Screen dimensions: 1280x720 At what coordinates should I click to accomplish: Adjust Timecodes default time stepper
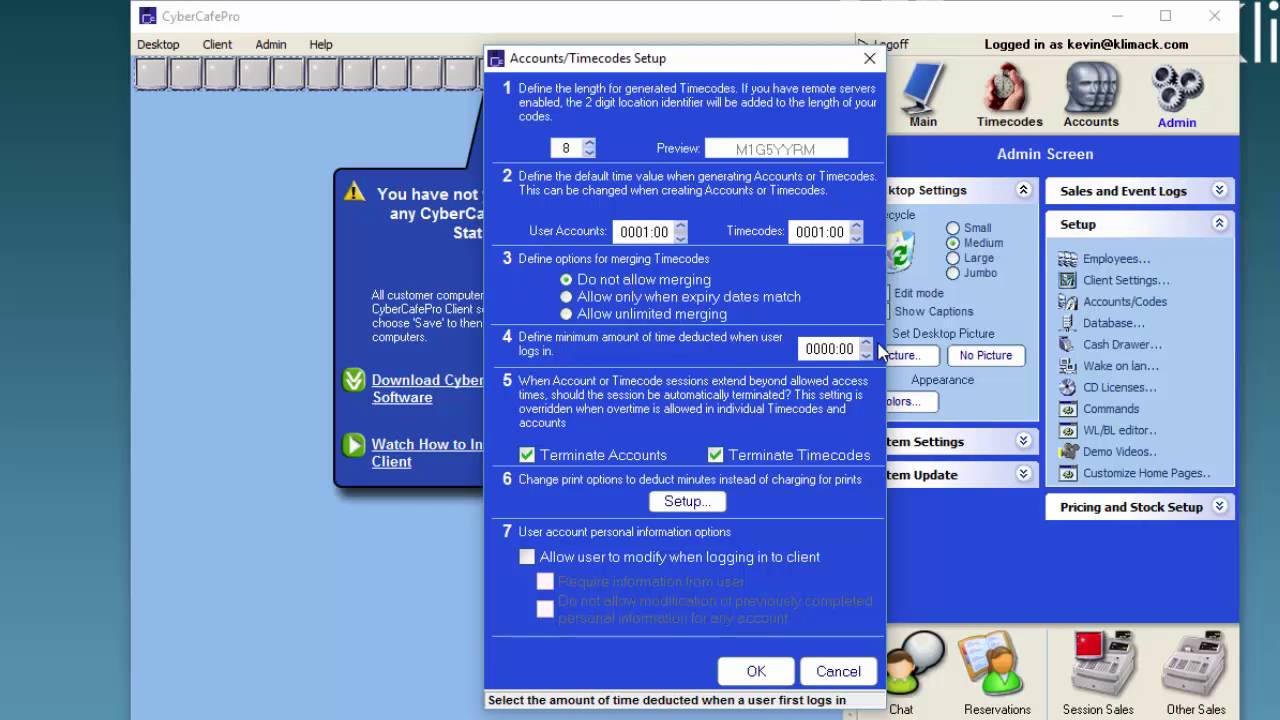coord(856,231)
